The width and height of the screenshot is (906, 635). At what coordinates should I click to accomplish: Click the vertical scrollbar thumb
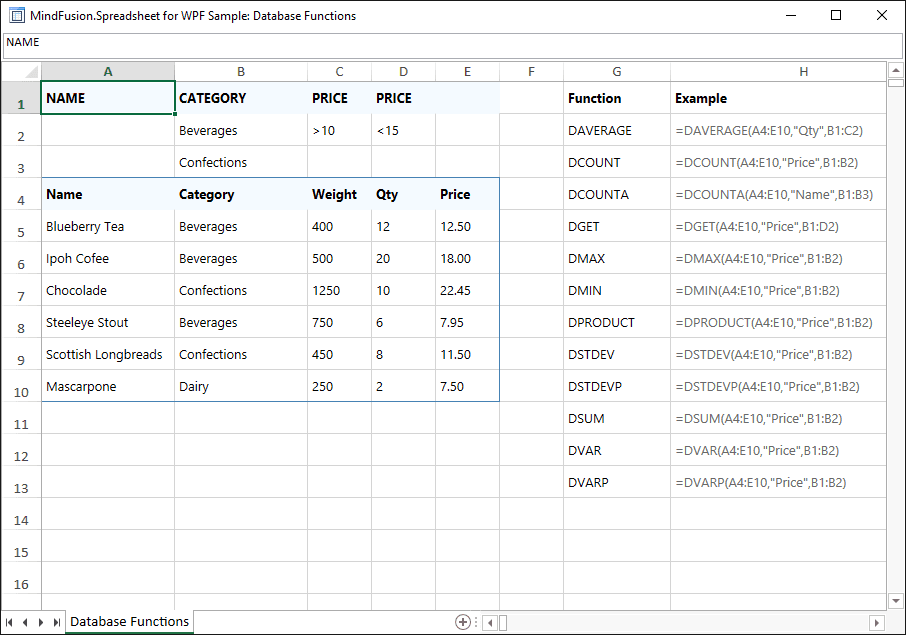[x=896, y=83]
